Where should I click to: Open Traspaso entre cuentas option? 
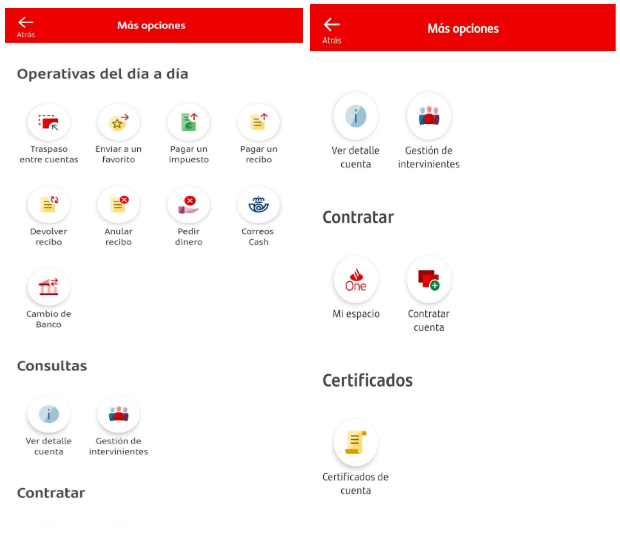[48, 124]
